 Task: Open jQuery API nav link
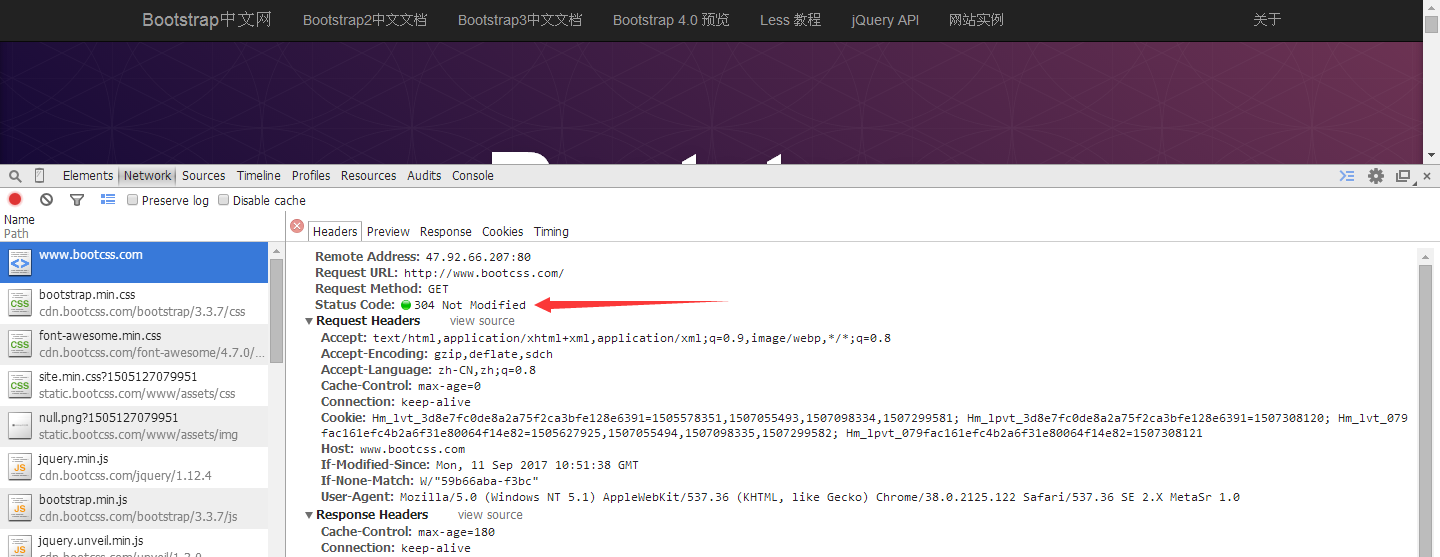885,20
